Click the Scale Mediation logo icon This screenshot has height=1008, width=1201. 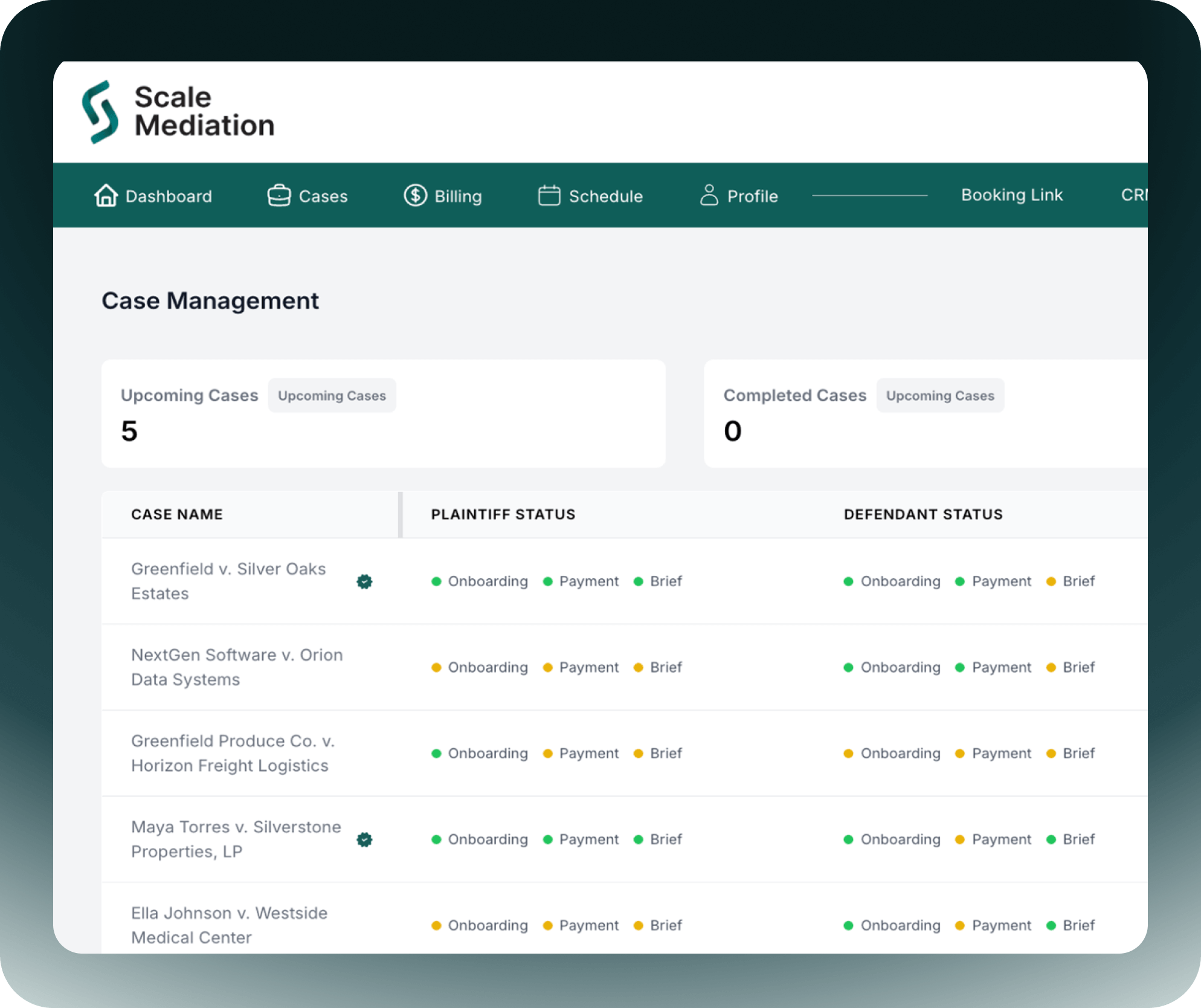pyautogui.click(x=100, y=112)
